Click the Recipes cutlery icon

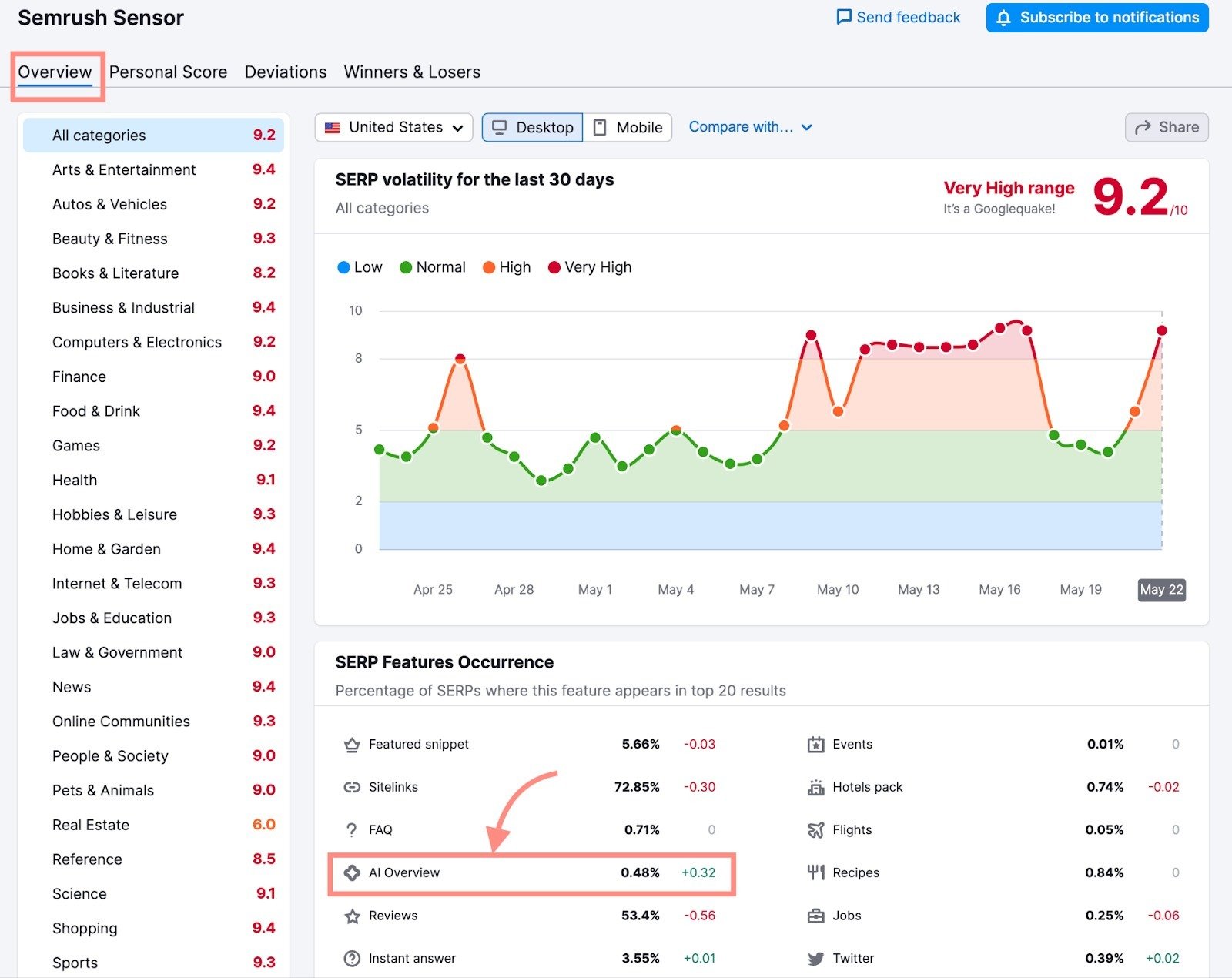click(x=815, y=872)
